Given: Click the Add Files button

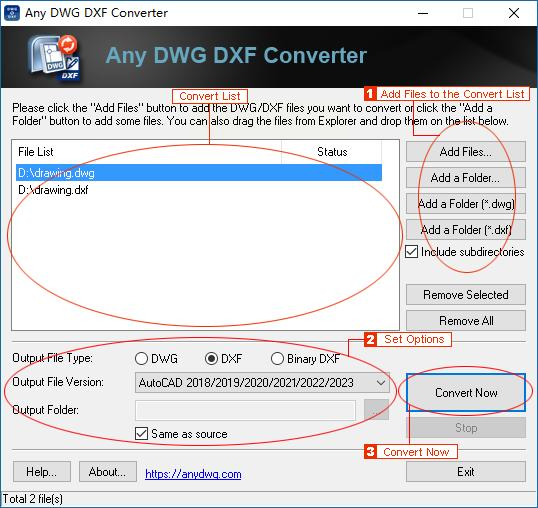Looking at the screenshot, I should 466,152.
